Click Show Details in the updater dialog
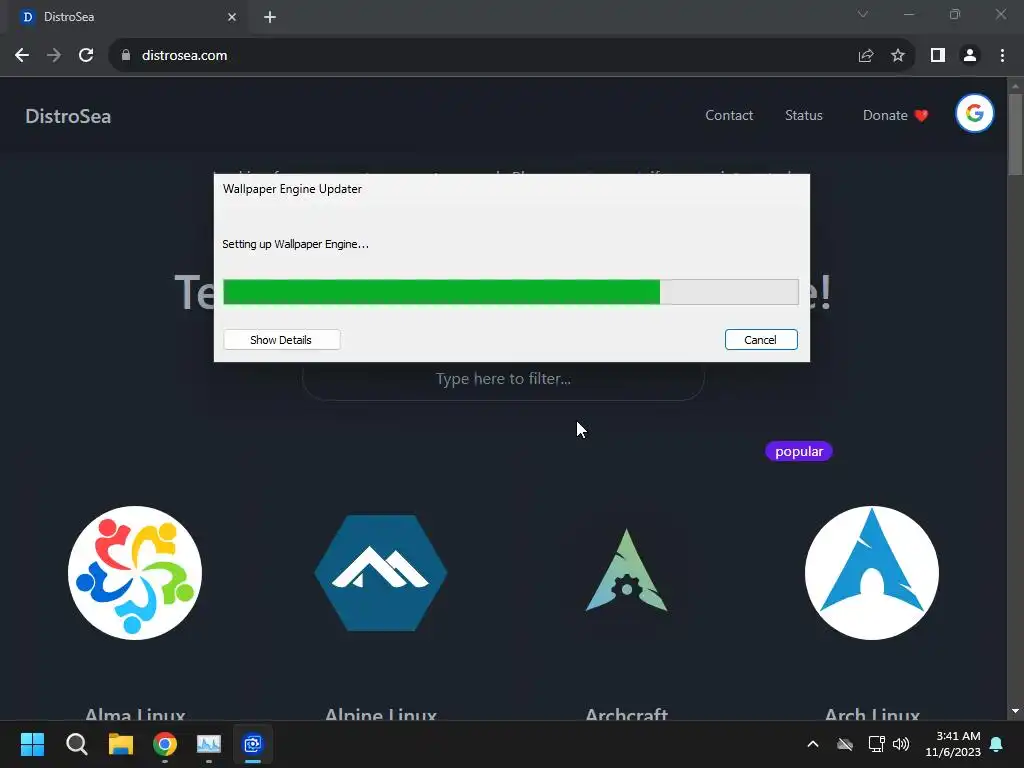This screenshot has width=1024, height=768. point(281,340)
